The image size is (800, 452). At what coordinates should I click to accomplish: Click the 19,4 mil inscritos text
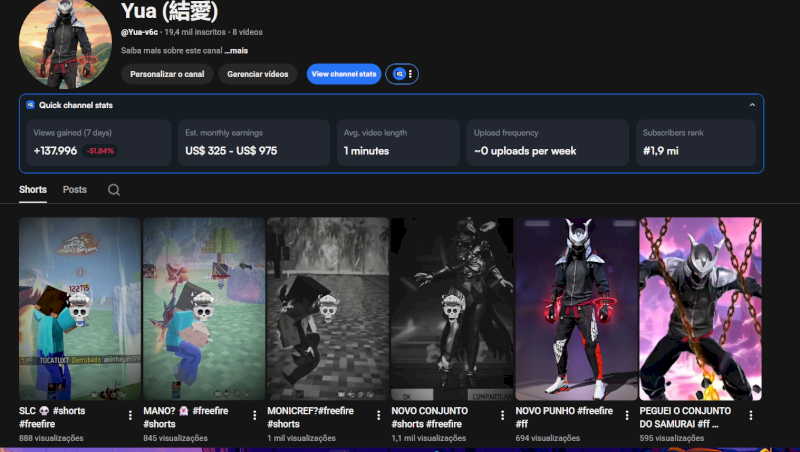tap(195, 32)
